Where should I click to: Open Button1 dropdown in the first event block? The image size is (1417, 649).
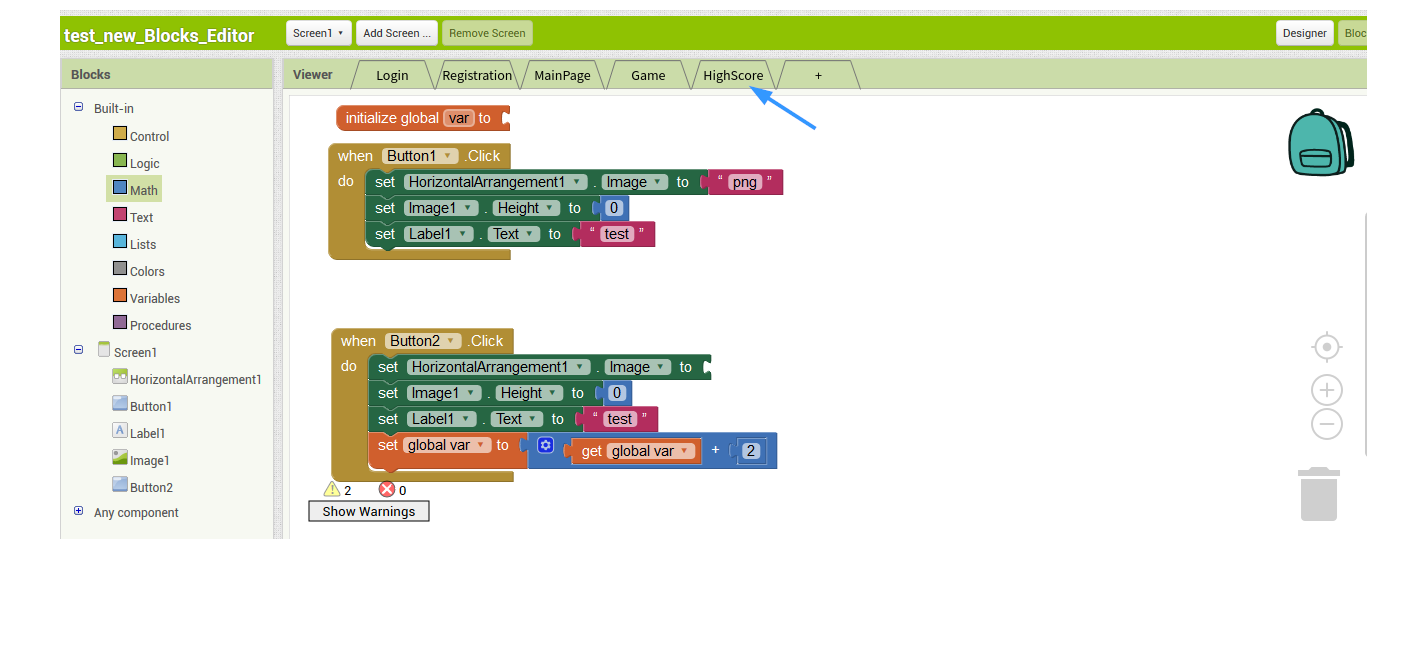coord(419,156)
